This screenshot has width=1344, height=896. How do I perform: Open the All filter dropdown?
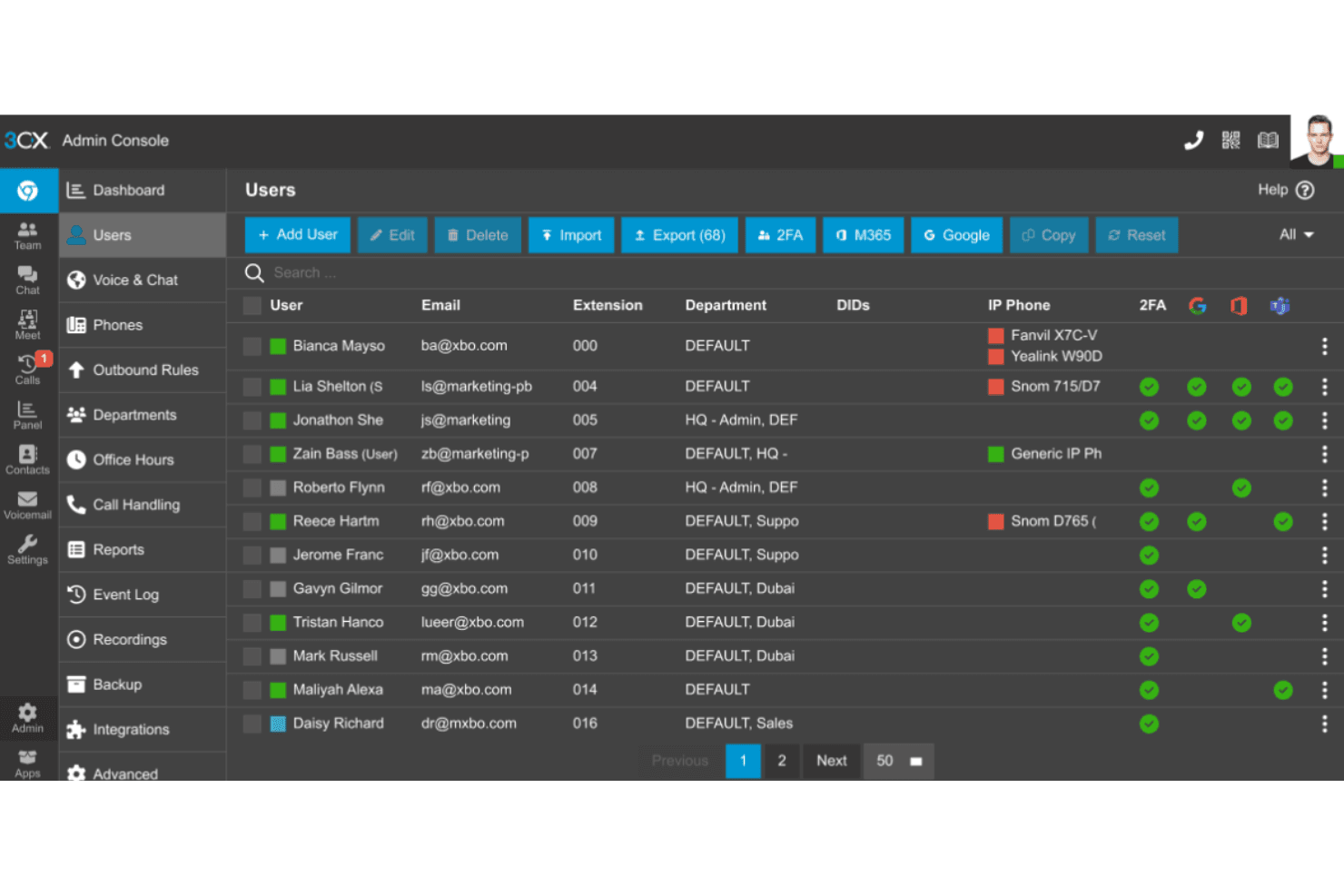click(1296, 234)
